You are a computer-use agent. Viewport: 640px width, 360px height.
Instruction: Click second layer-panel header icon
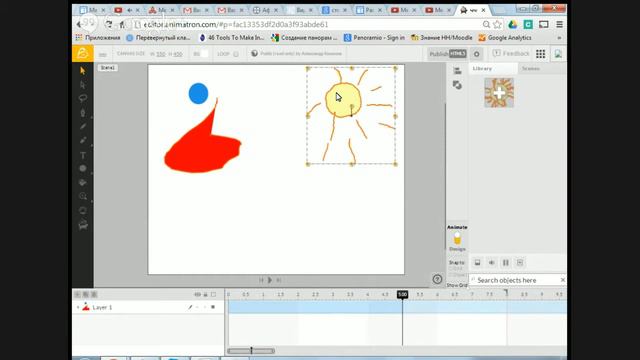coord(86,294)
